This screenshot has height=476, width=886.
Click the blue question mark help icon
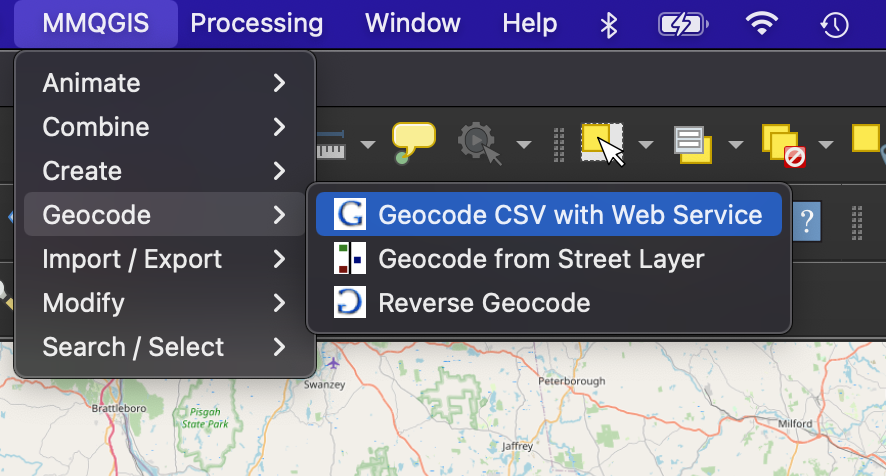click(x=806, y=216)
